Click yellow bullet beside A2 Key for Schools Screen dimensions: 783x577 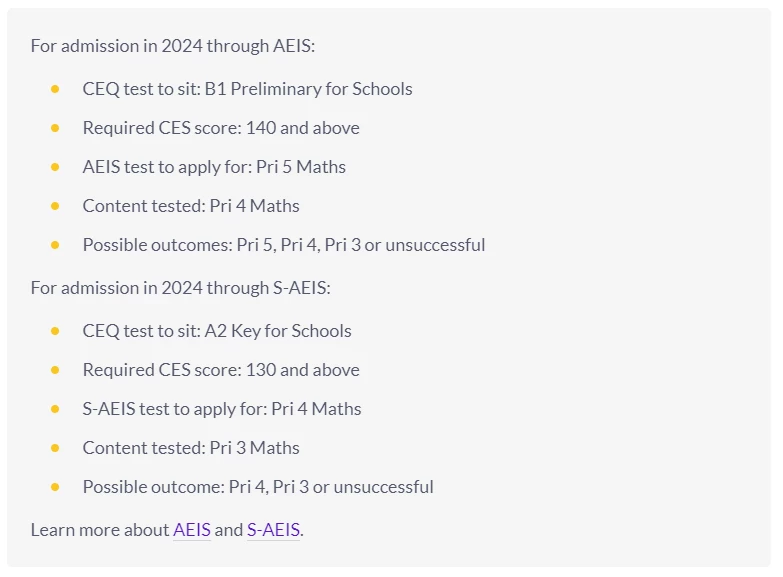[x=55, y=331]
